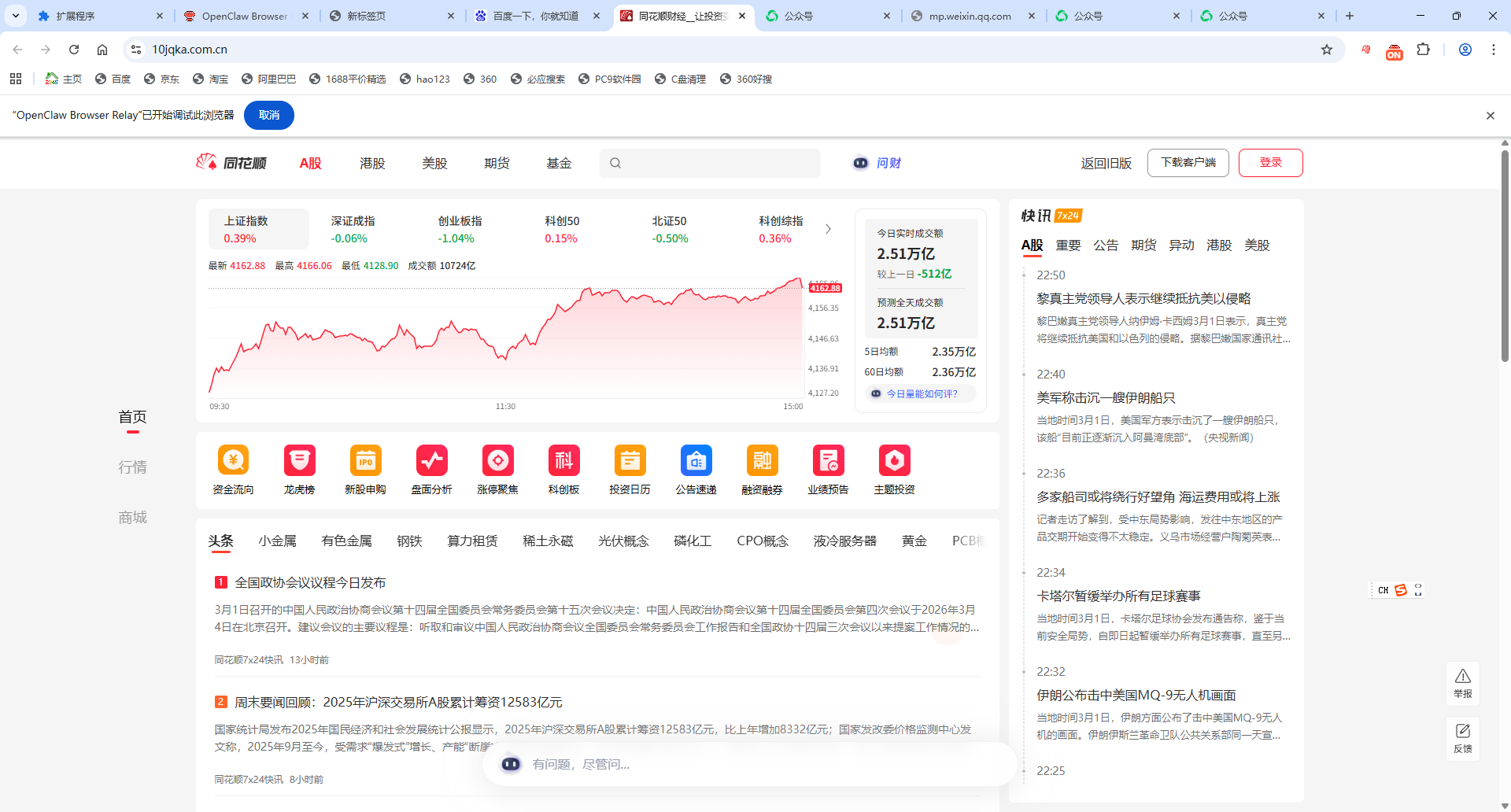Open the Chrome three-dot menu
This screenshot has width=1511, height=812.
[x=1493, y=50]
